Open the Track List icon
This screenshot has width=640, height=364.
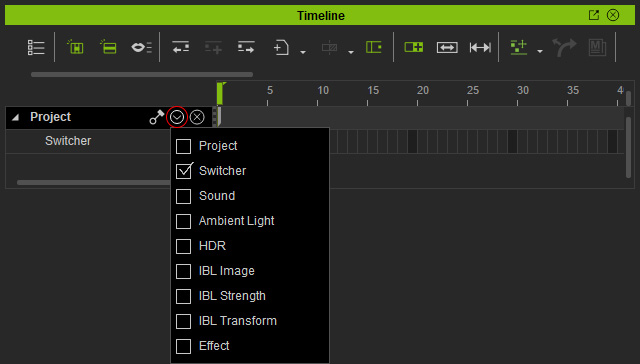36,48
